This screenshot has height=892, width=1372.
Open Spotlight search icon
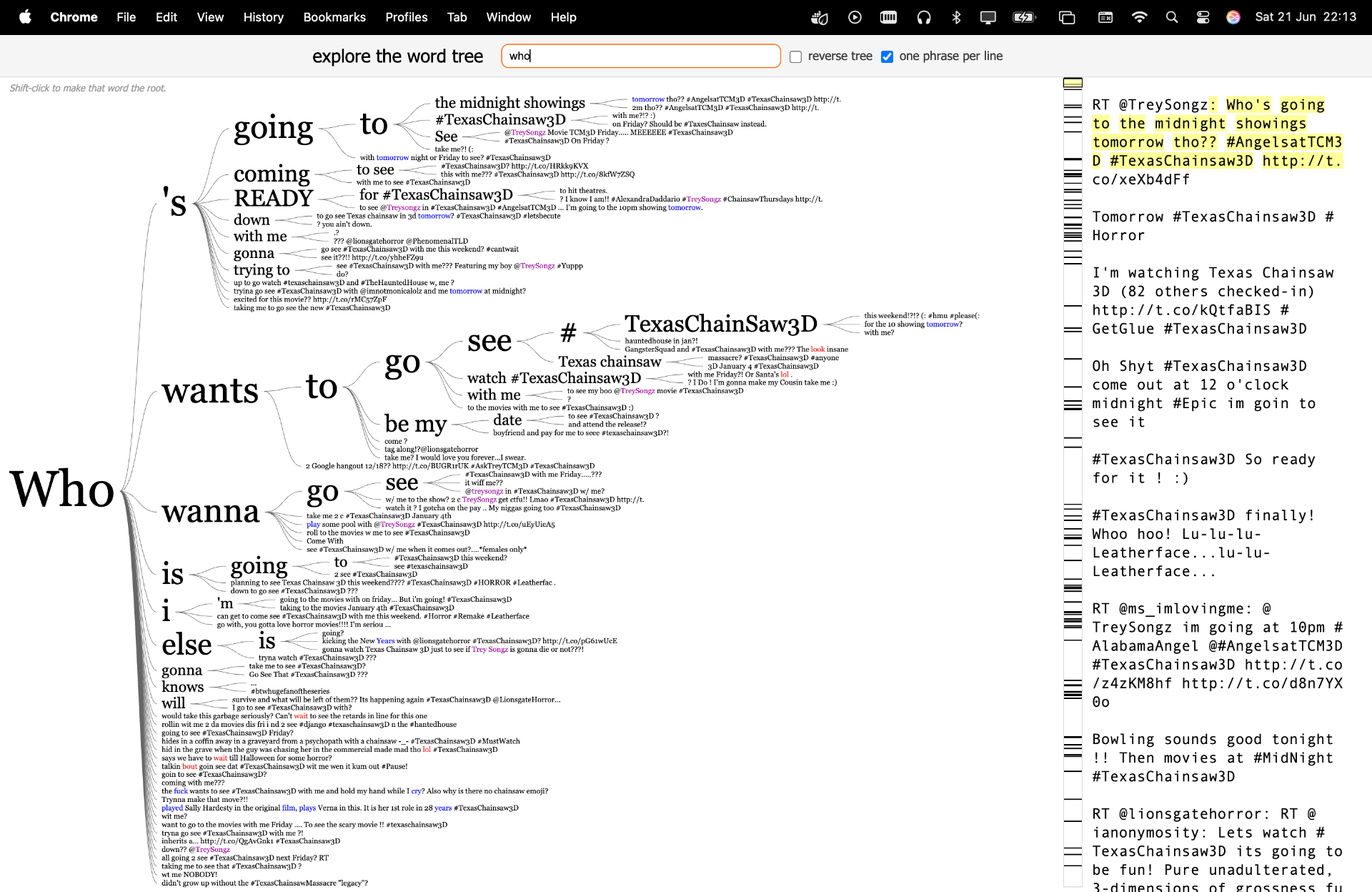1172,17
